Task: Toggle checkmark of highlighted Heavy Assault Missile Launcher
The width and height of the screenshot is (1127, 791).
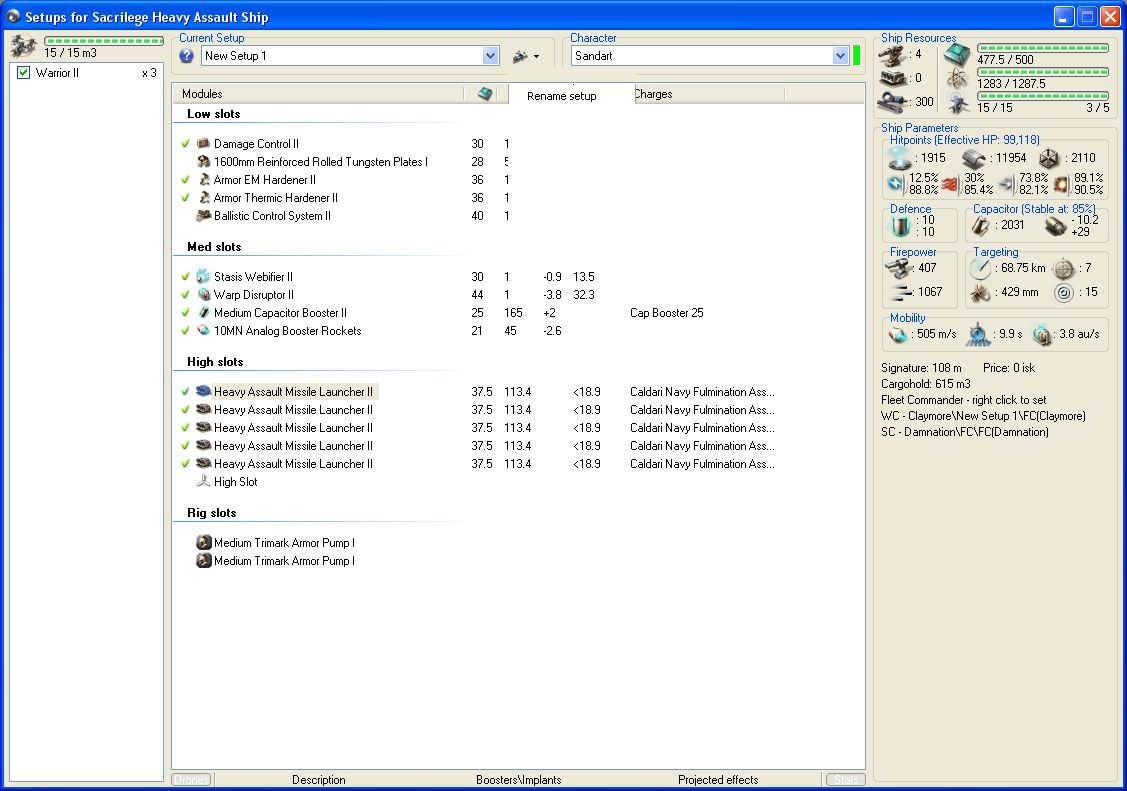Action: [x=185, y=392]
